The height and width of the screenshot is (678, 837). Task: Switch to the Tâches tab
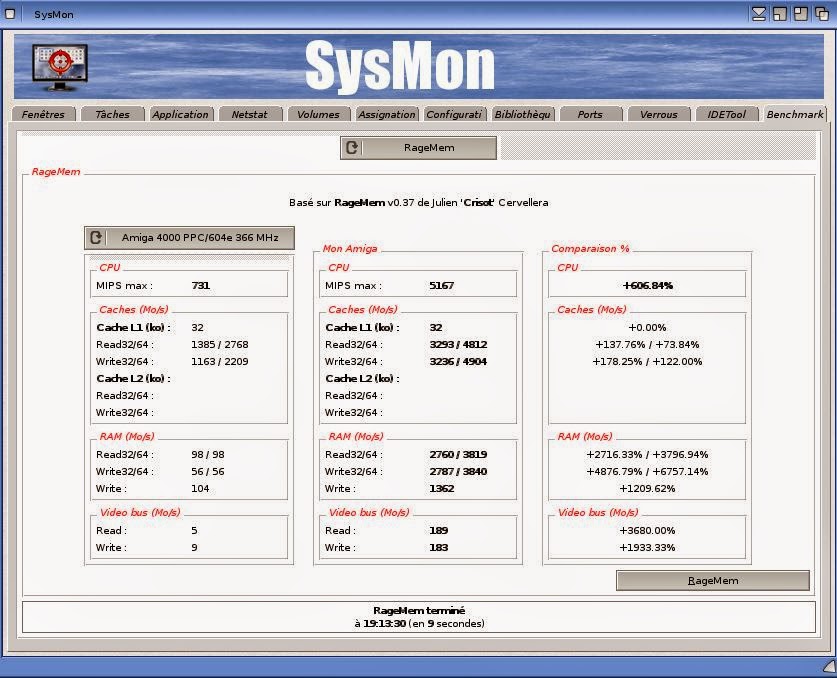tap(112, 114)
